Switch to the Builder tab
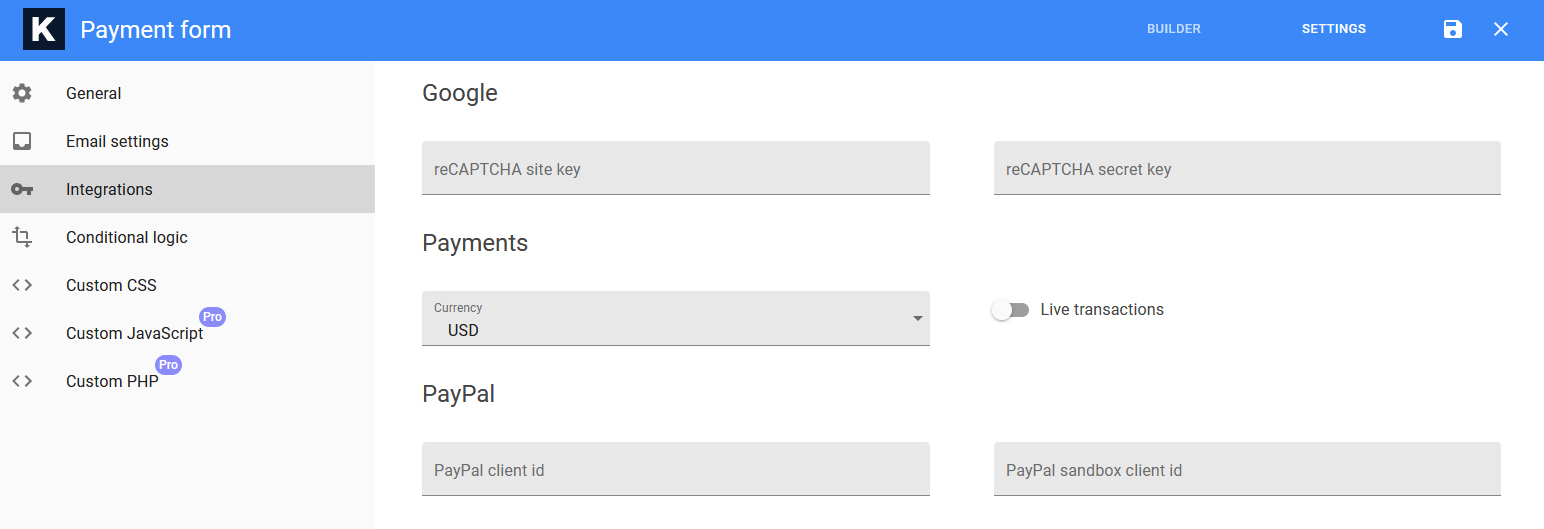This screenshot has width=1544, height=529. 1174,29
